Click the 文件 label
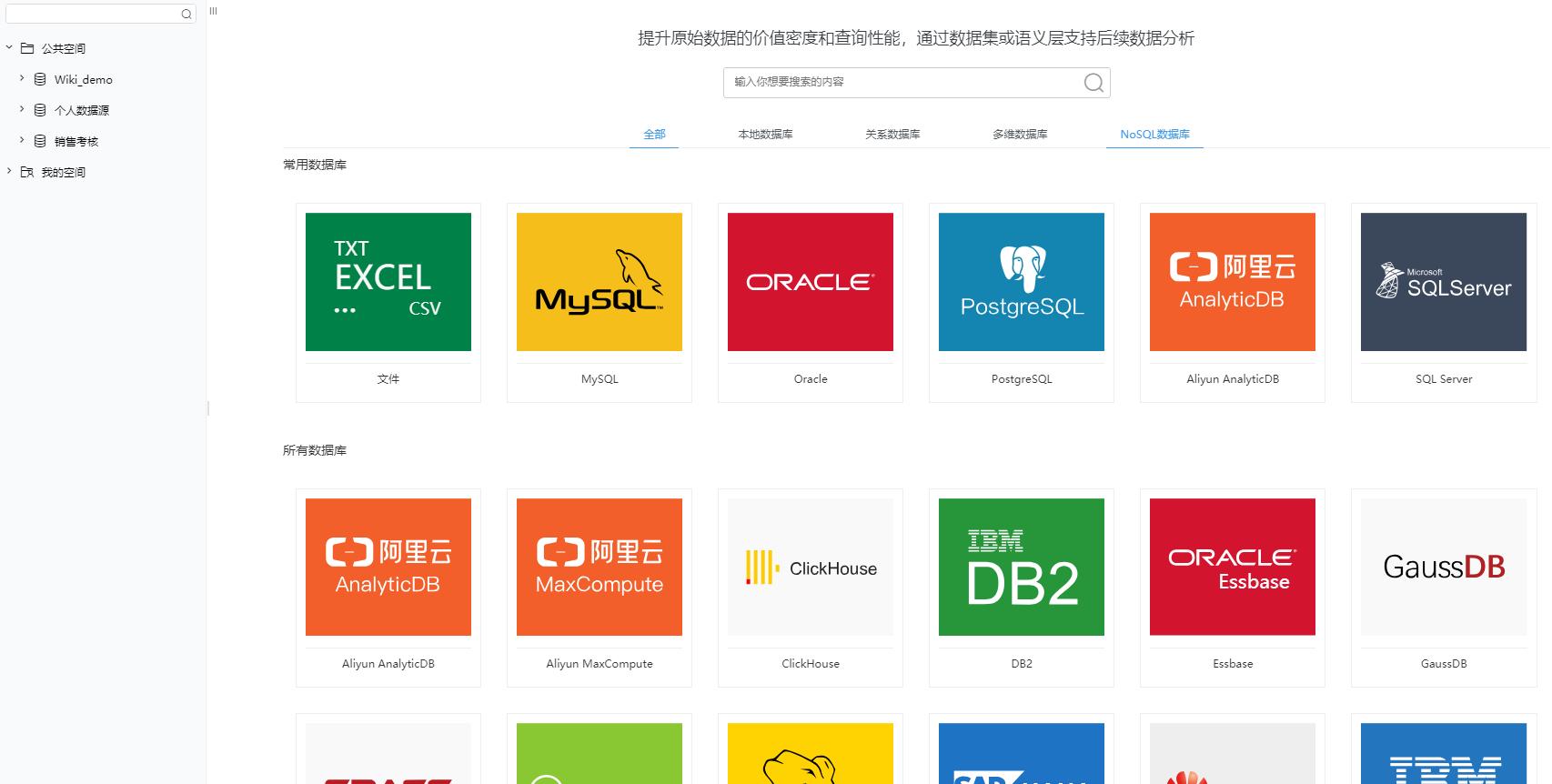The height and width of the screenshot is (784, 1552). [x=388, y=379]
